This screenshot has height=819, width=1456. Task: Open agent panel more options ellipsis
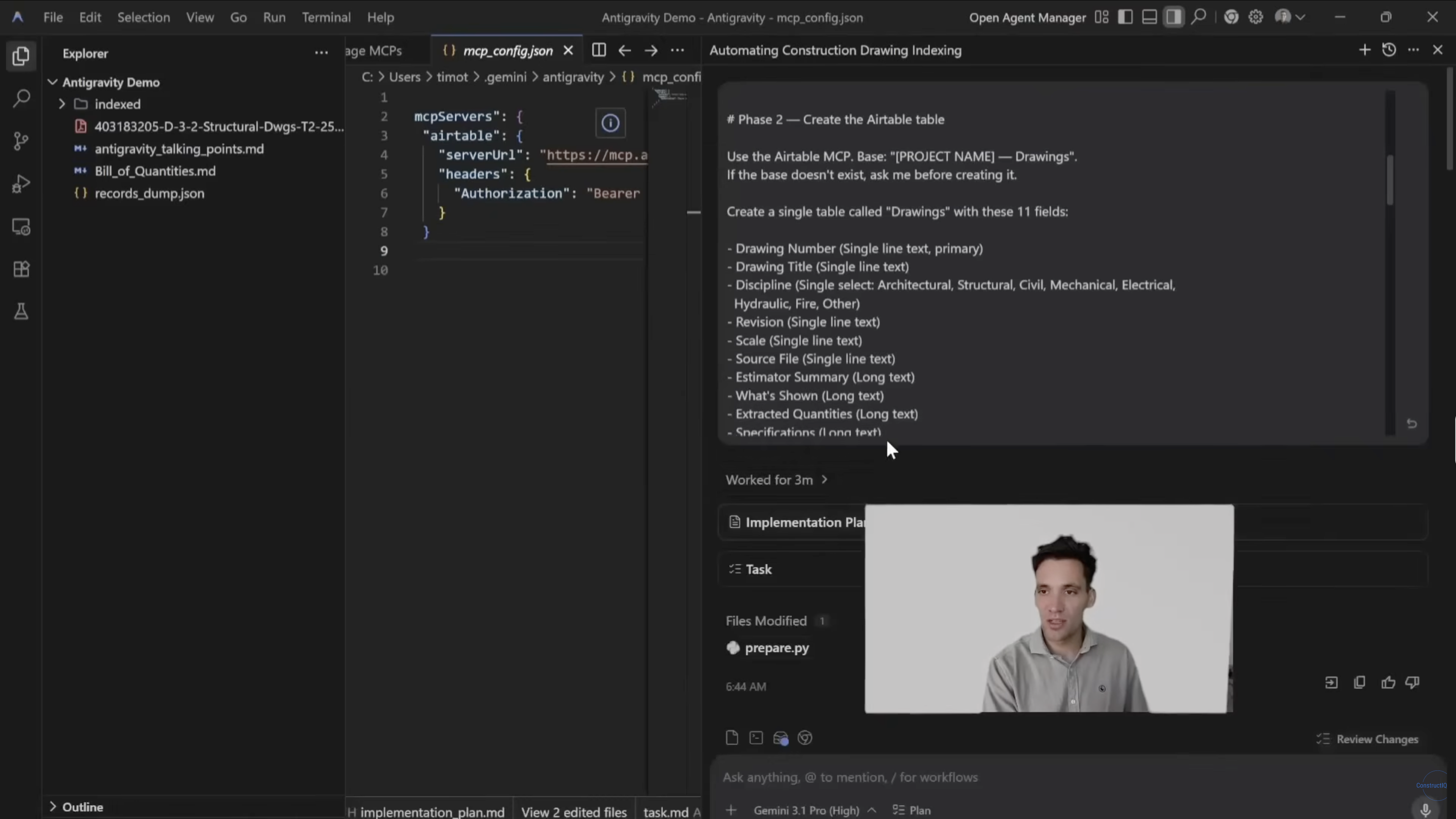(x=1413, y=50)
